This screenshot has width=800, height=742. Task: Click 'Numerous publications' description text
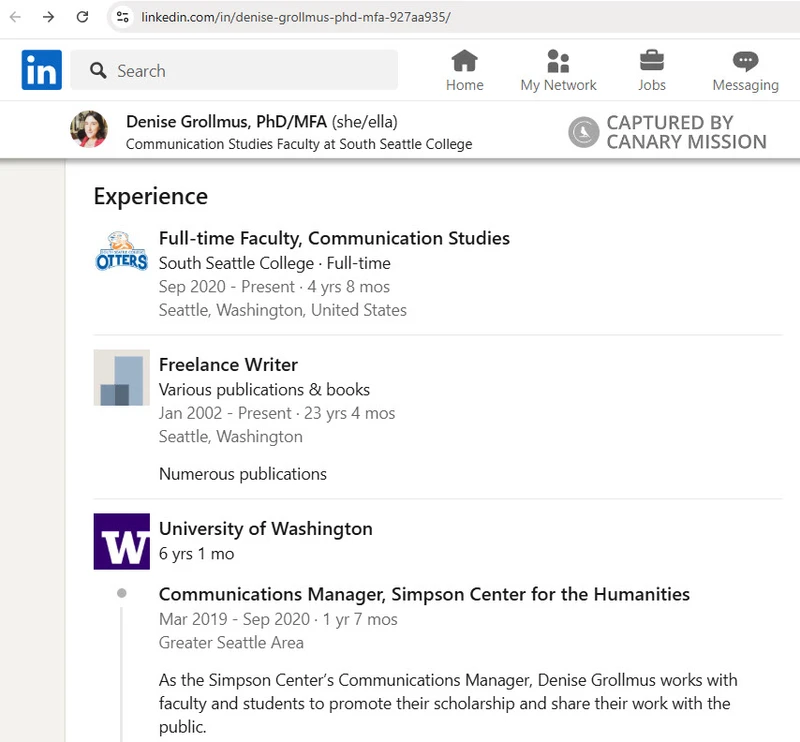243,474
